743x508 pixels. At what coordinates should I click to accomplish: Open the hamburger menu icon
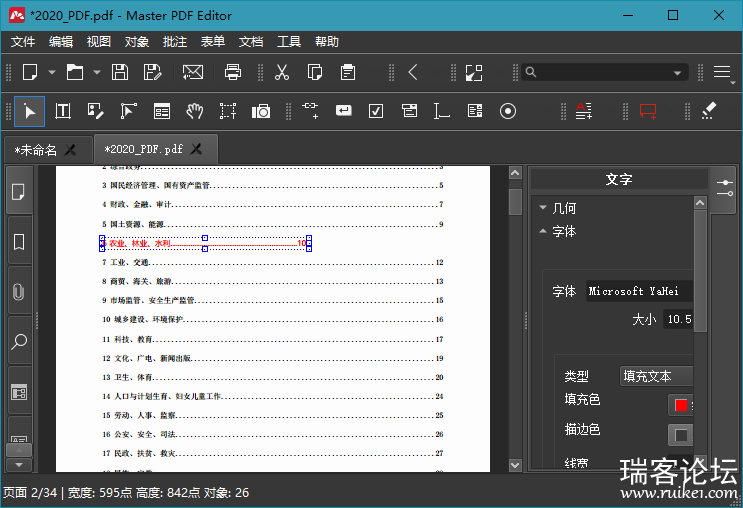(722, 72)
